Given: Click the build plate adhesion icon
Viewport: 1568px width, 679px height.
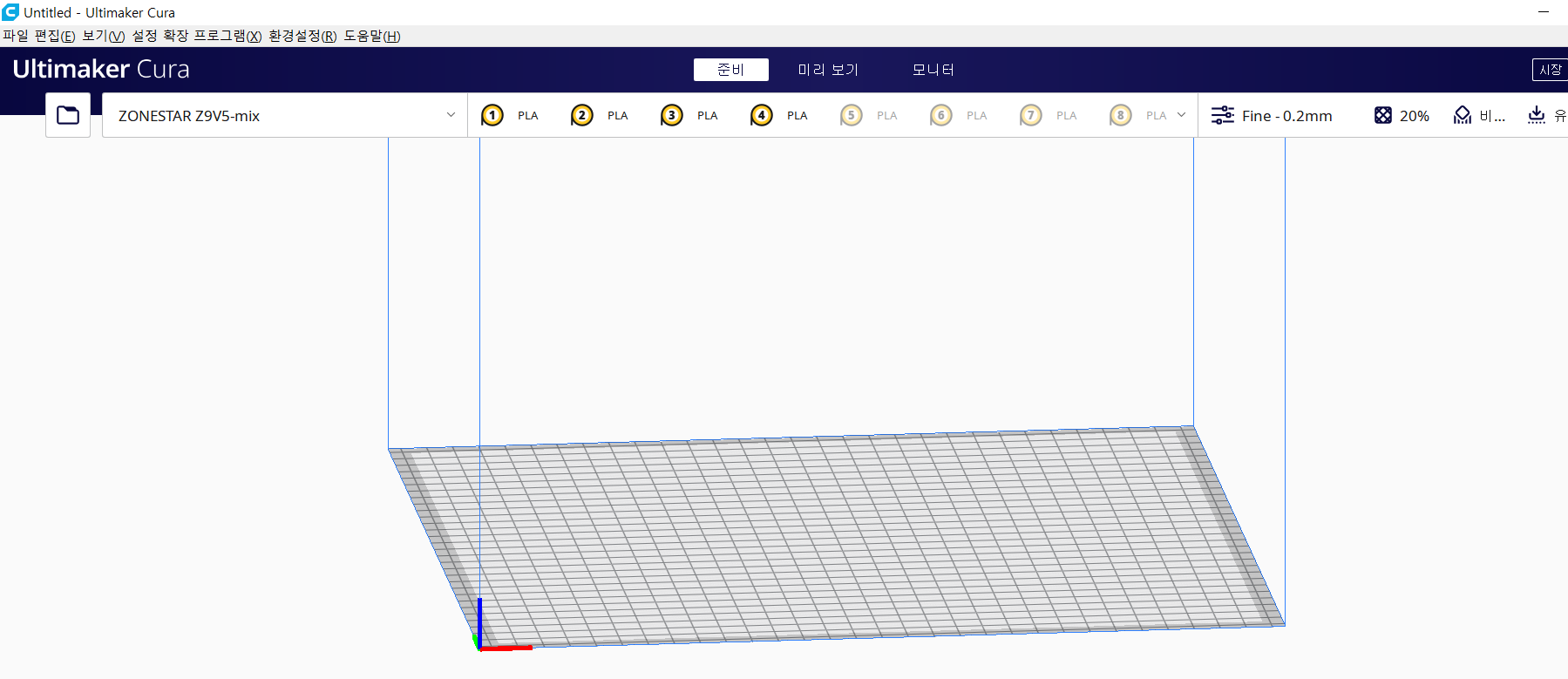Looking at the screenshot, I should click(1537, 115).
